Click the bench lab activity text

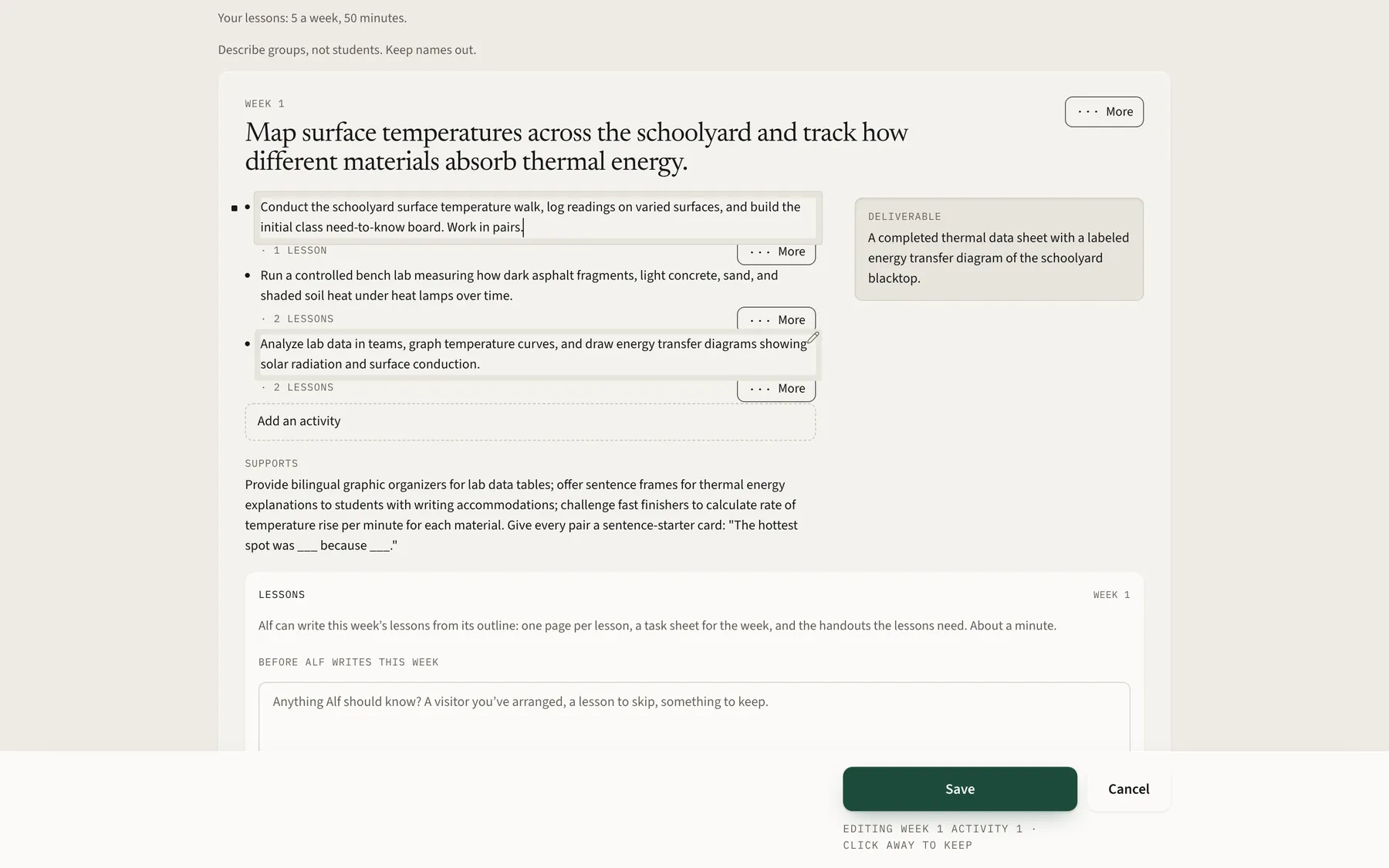(x=519, y=285)
